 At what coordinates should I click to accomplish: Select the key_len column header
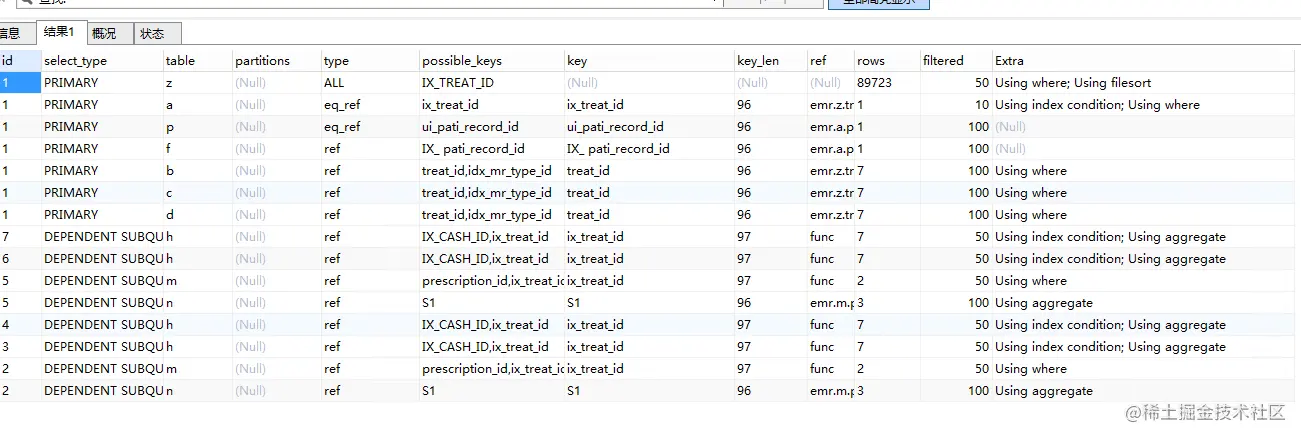click(770, 60)
